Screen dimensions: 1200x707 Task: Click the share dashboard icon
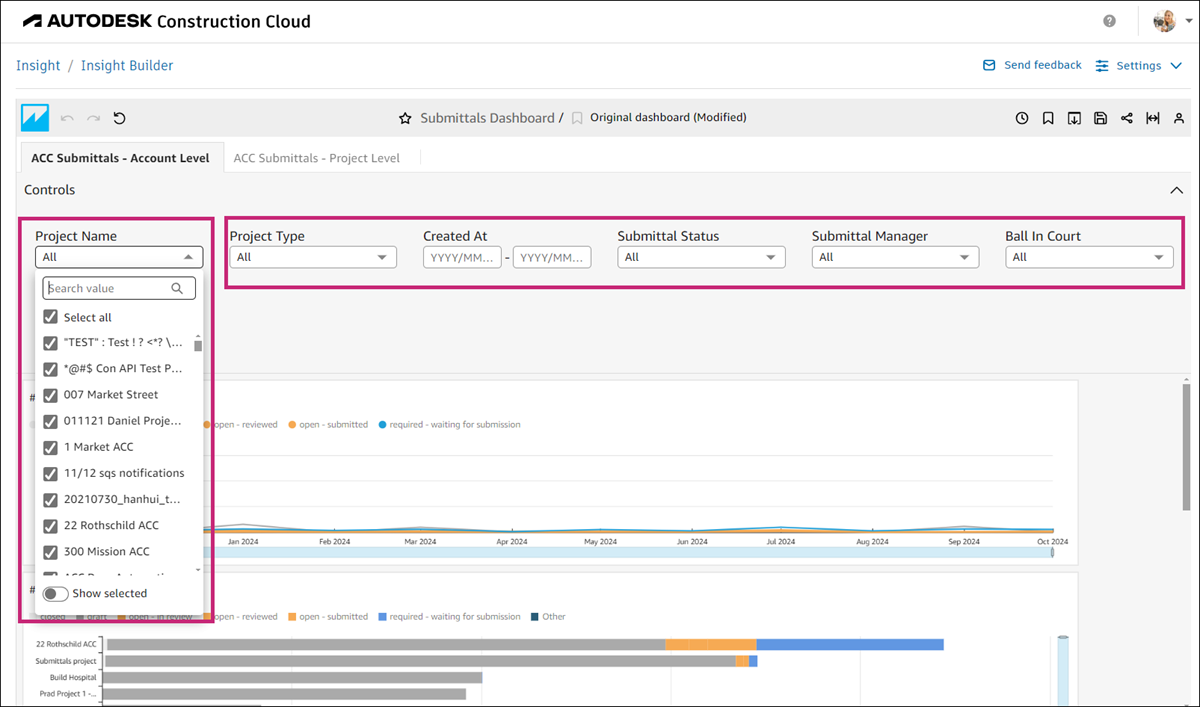tap(1127, 118)
